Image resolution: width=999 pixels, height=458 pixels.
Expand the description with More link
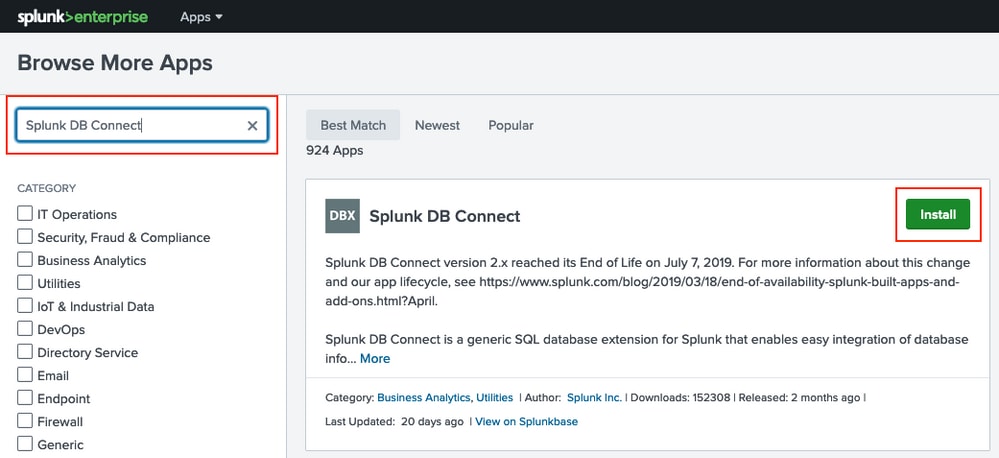375,359
